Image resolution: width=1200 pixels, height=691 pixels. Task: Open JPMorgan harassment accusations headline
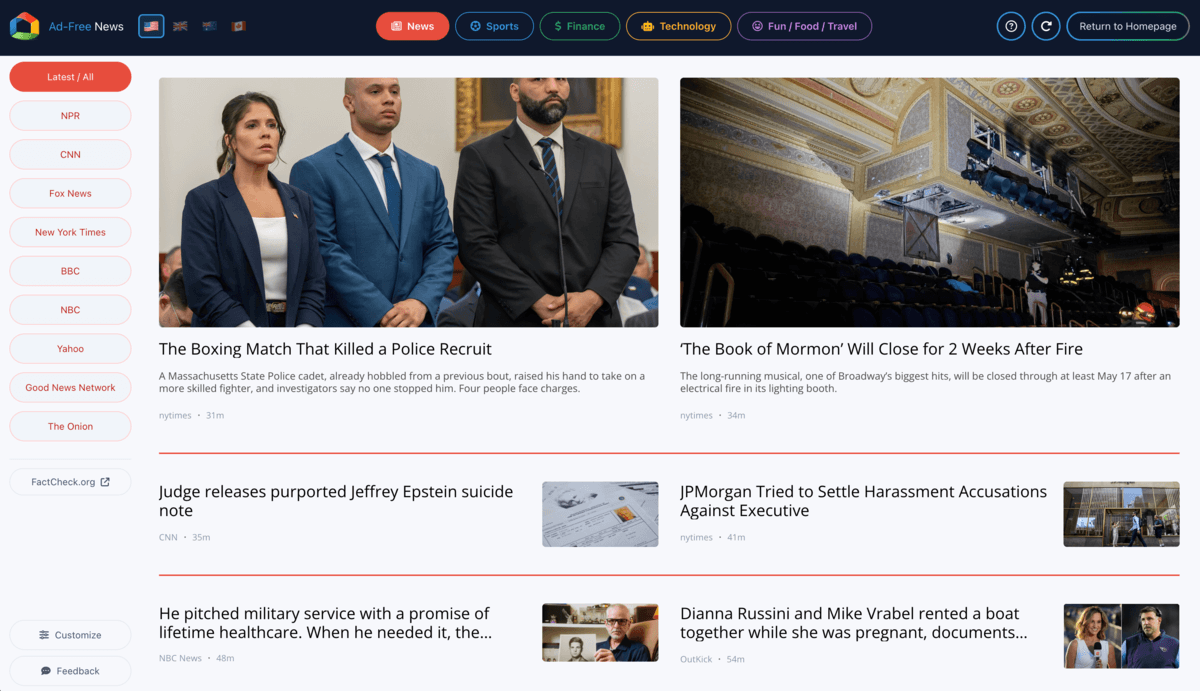pyautogui.click(x=863, y=501)
